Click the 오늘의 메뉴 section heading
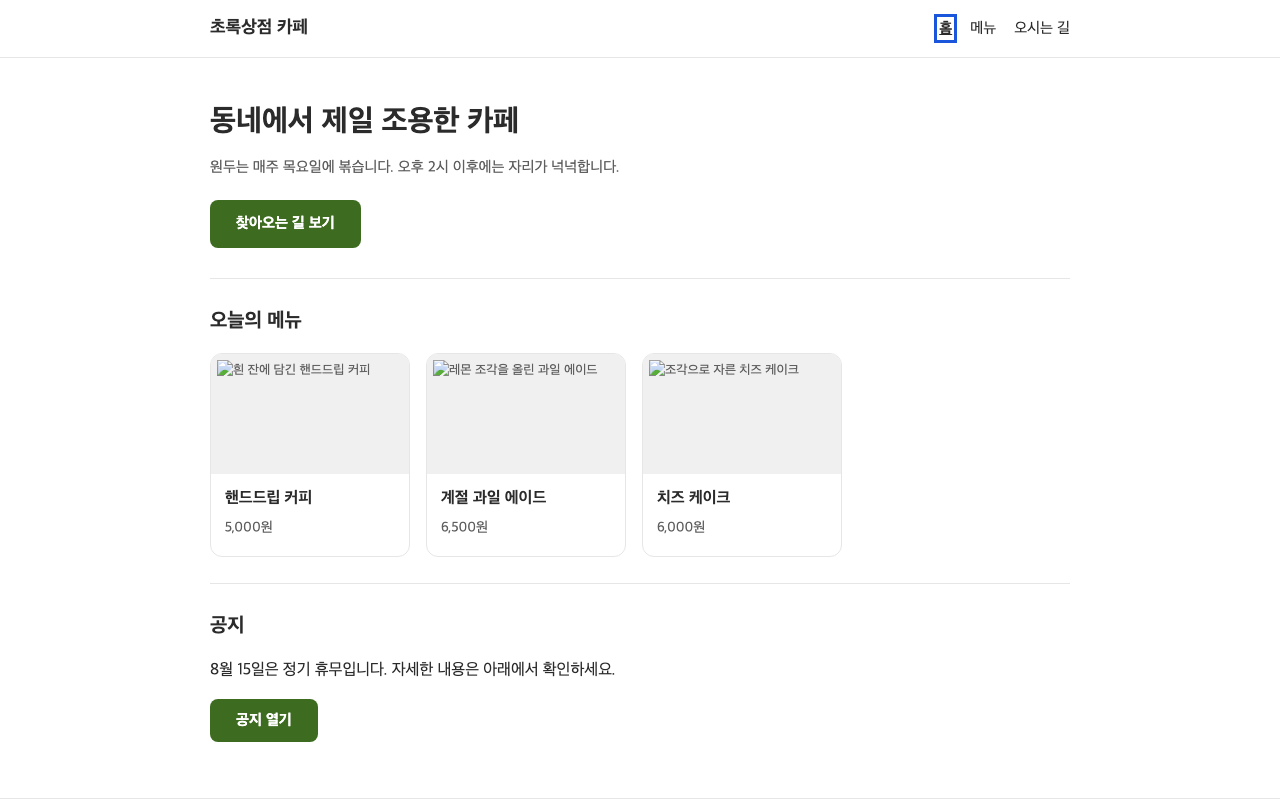This screenshot has height=800, width=1280. coord(255,320)
